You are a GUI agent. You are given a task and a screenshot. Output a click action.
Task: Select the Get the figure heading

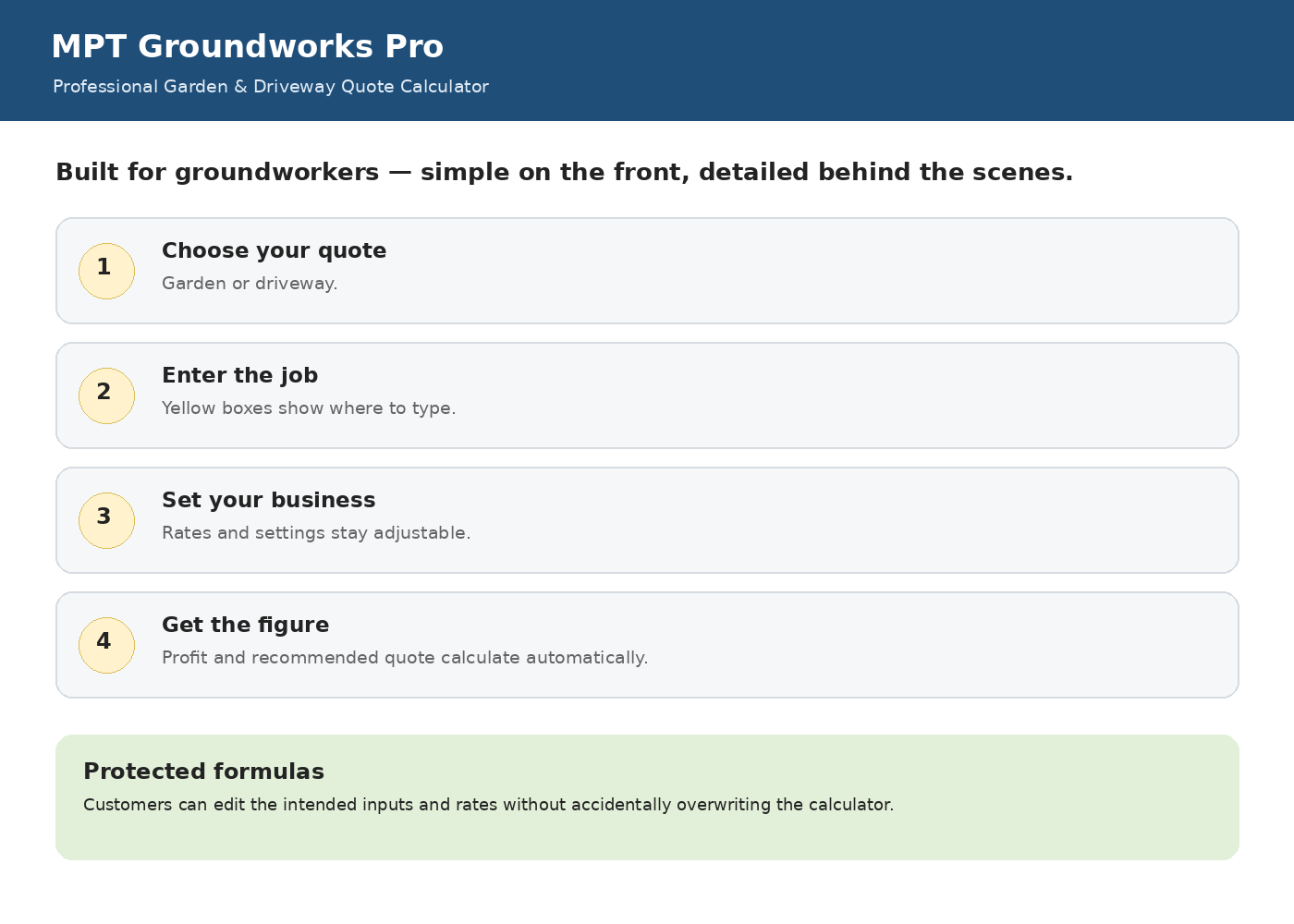point(245,626)
